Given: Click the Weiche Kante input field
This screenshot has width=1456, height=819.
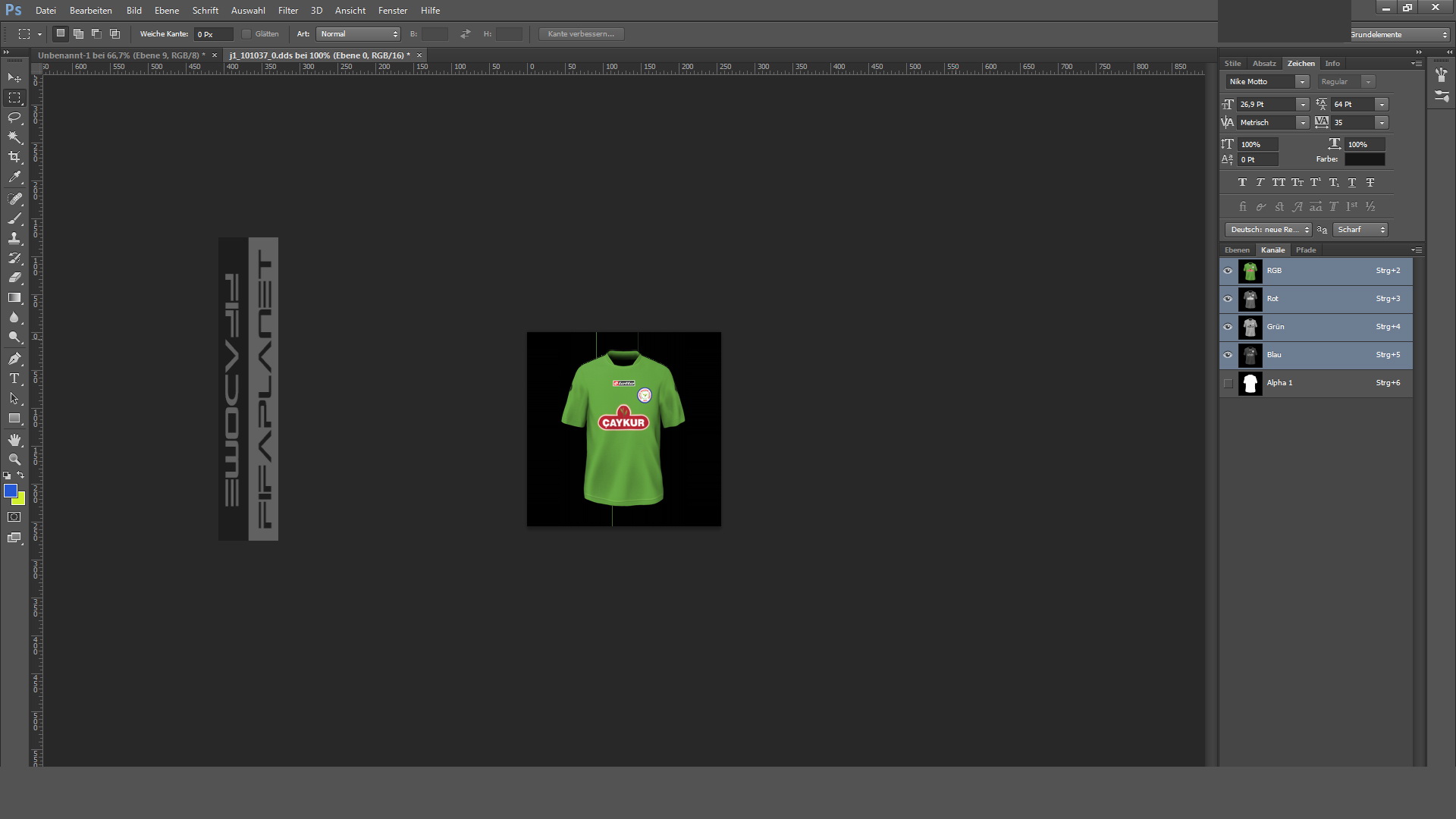Looking at the screenshot, I should [212, 34].
